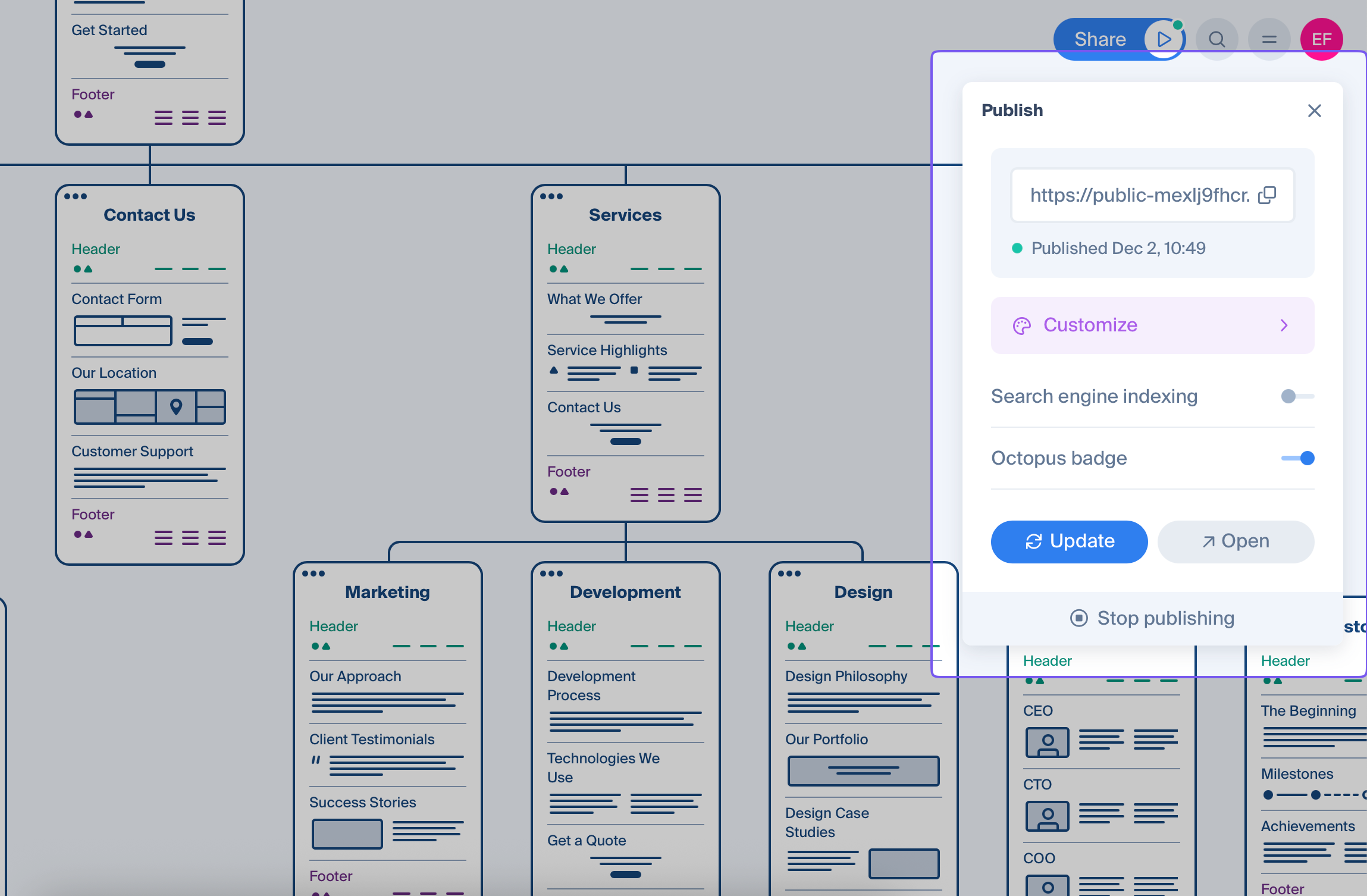This screenshot has width=1367, height=896.
Task: Click the play/present icon beside Share
Action: click(x=1164, y=39)
